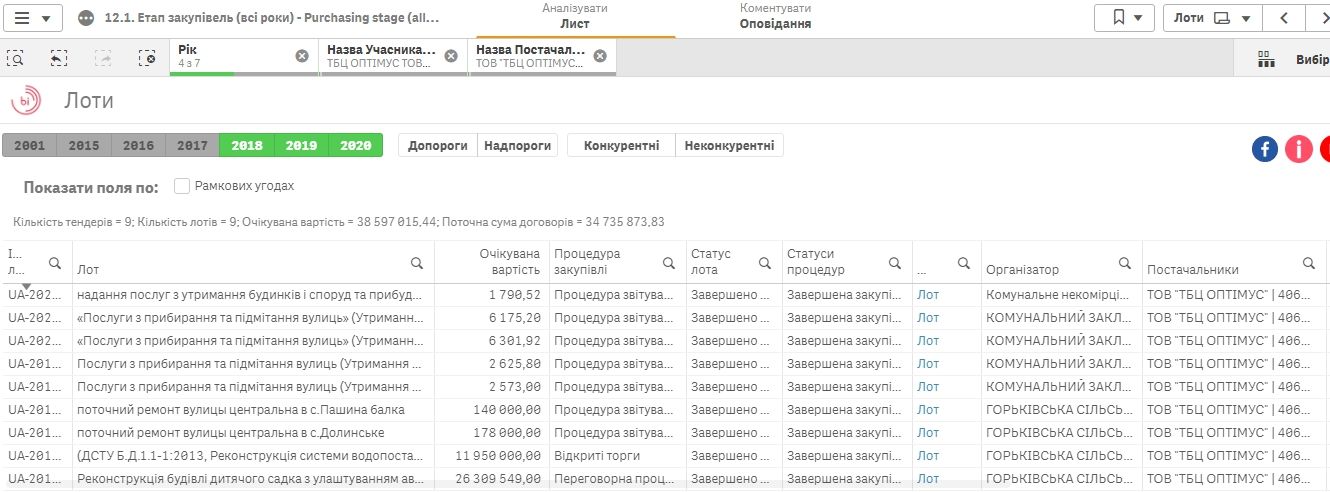Select the 'Комунальне некомірці...' organizer cell
This screenshot has height=492, width=1330.
click(x=1062, y=295)
